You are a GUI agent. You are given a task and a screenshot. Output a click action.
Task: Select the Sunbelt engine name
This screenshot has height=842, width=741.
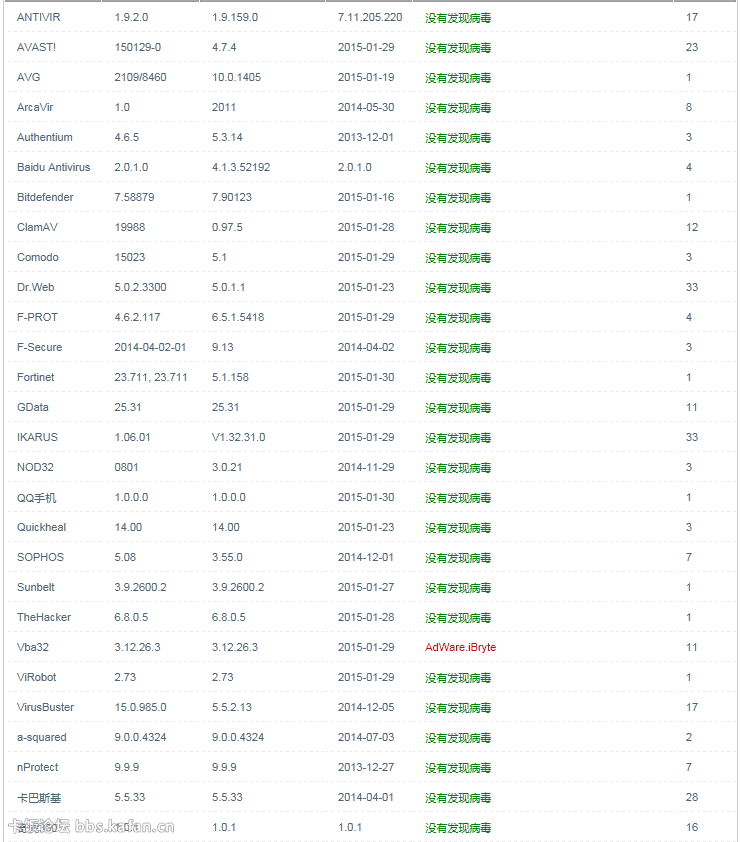point(35,587)
